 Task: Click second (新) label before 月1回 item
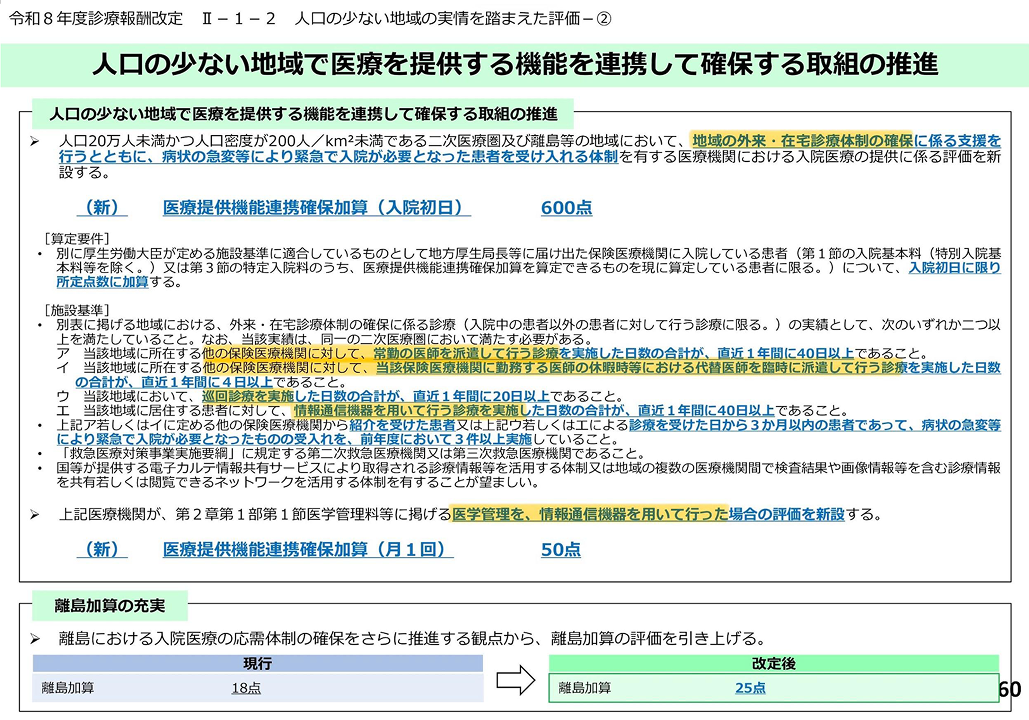point(102,549)
